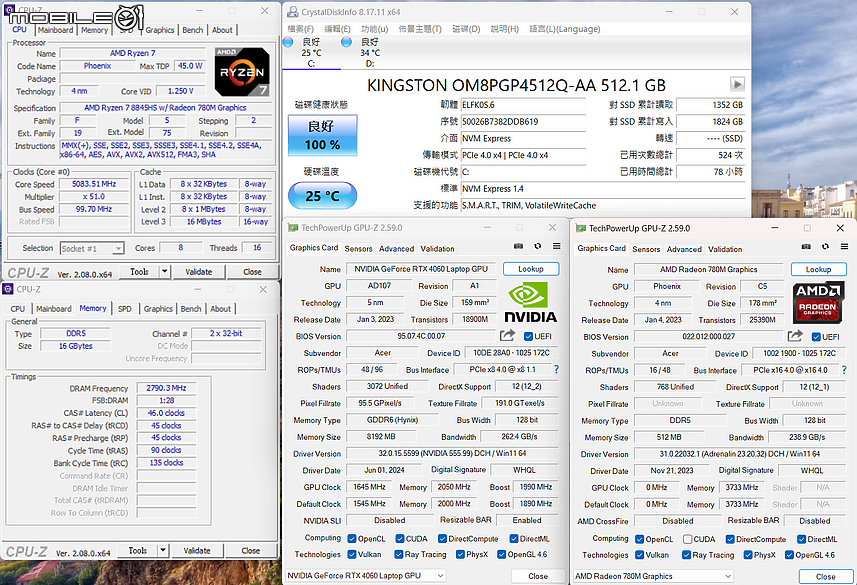This screenshot has height=585, width=857.
Task: Click AMD GPU-Z title bar app icon
Action: (x=580, y=228)
